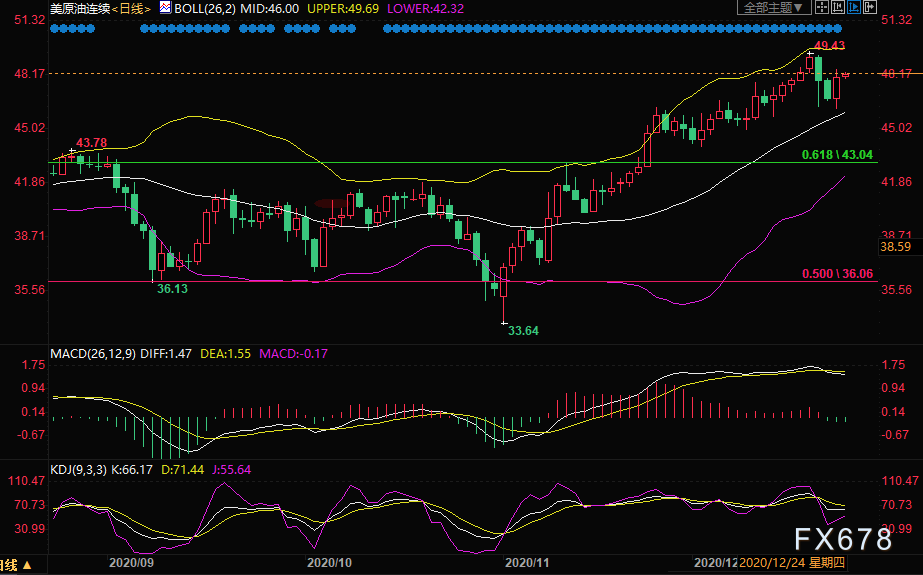Image resolution: width=923 pixels, height=575 pixels.
Task: Click the cross marker at the 33.64 low
Action: click(x=504, y=321)
